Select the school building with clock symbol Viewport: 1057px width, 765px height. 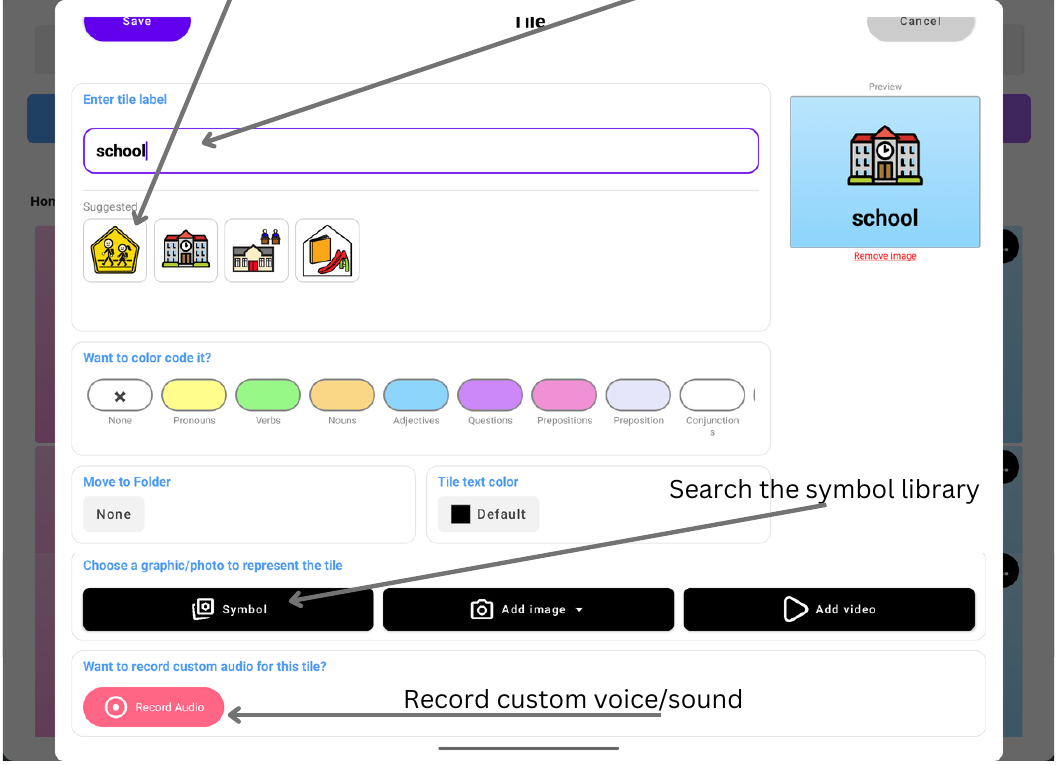[x=185, y=250]
